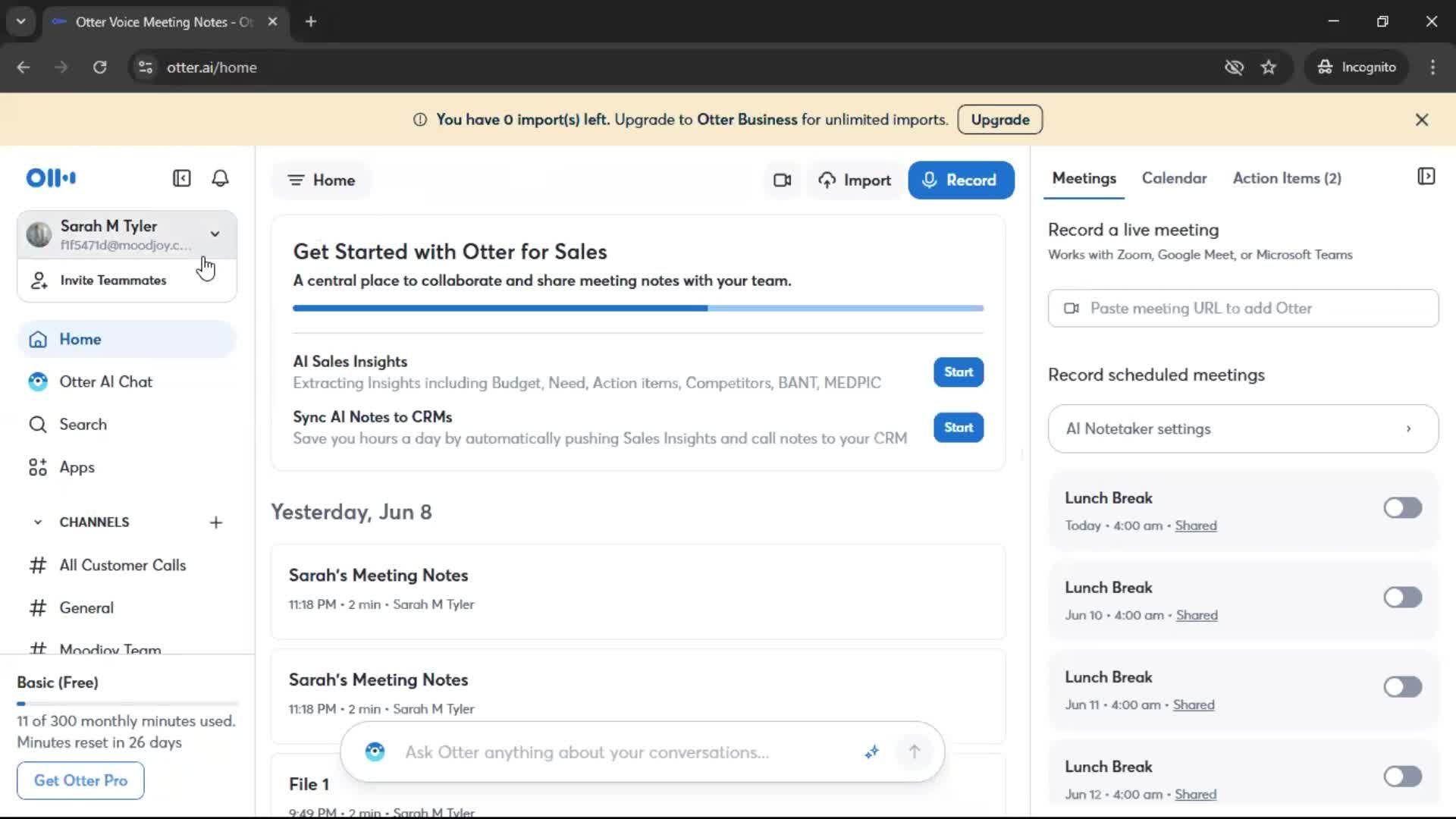Viewport: 1456px width, 819px height.
Task: Open the notifications bell
Action: [220, 178]
